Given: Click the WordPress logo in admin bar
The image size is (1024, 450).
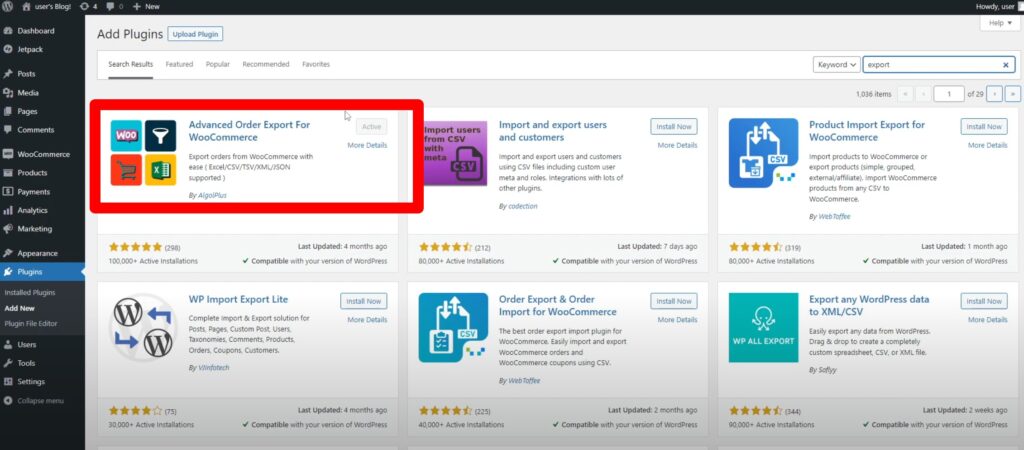Looking at the screenshot, I should click(x=7, y=6).
